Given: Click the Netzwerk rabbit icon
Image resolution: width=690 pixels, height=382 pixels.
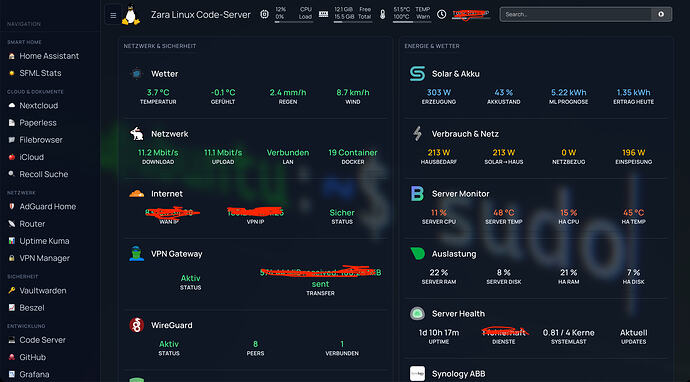Looking at the screenshot, I should tap(137, 134).
